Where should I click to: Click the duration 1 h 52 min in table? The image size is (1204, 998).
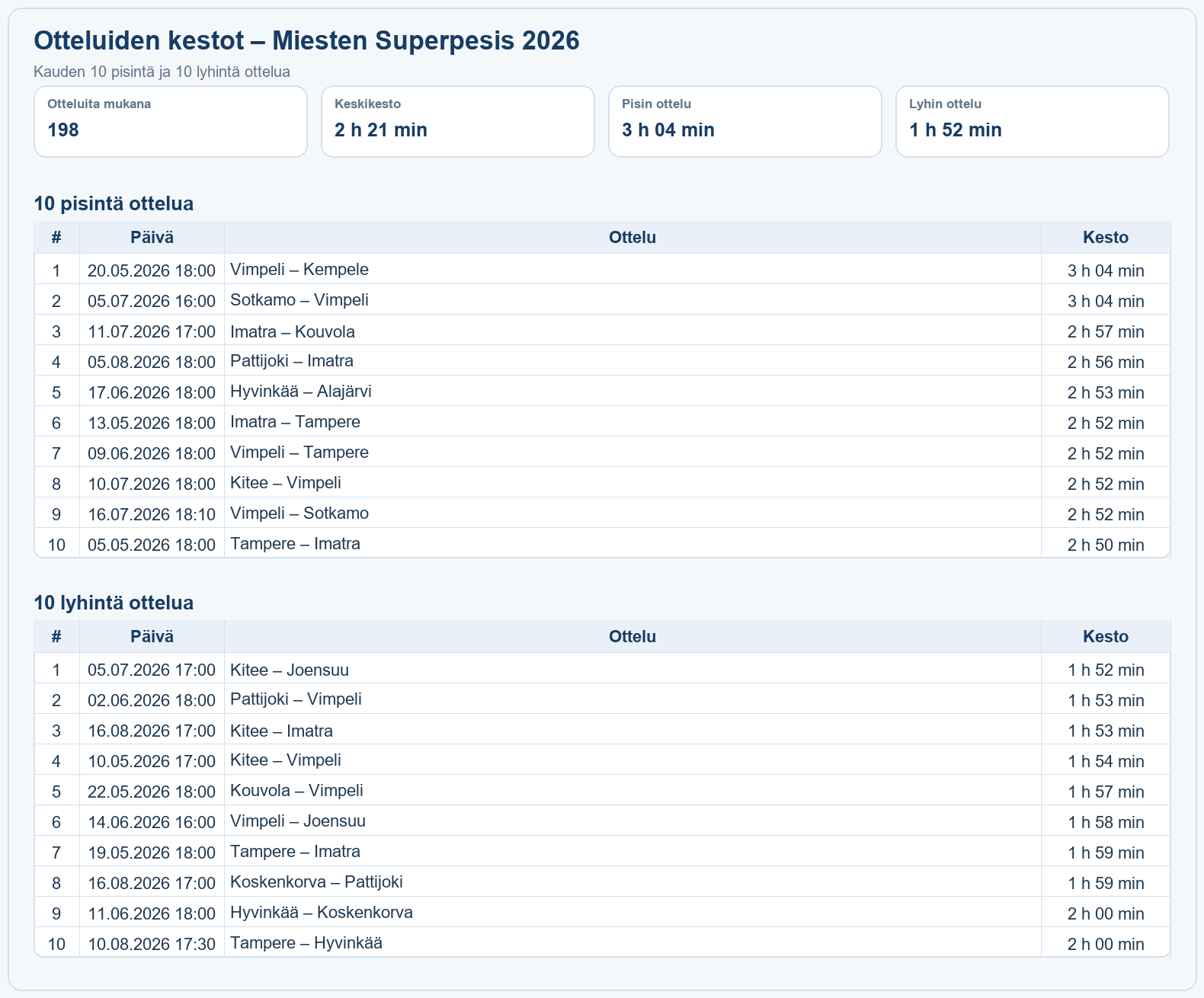tap(1106, 670)
